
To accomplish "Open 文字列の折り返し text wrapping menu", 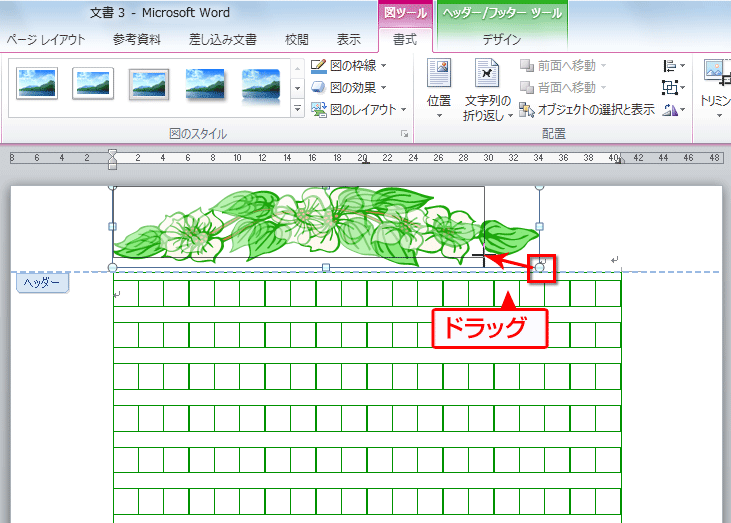I will point(487,89).
